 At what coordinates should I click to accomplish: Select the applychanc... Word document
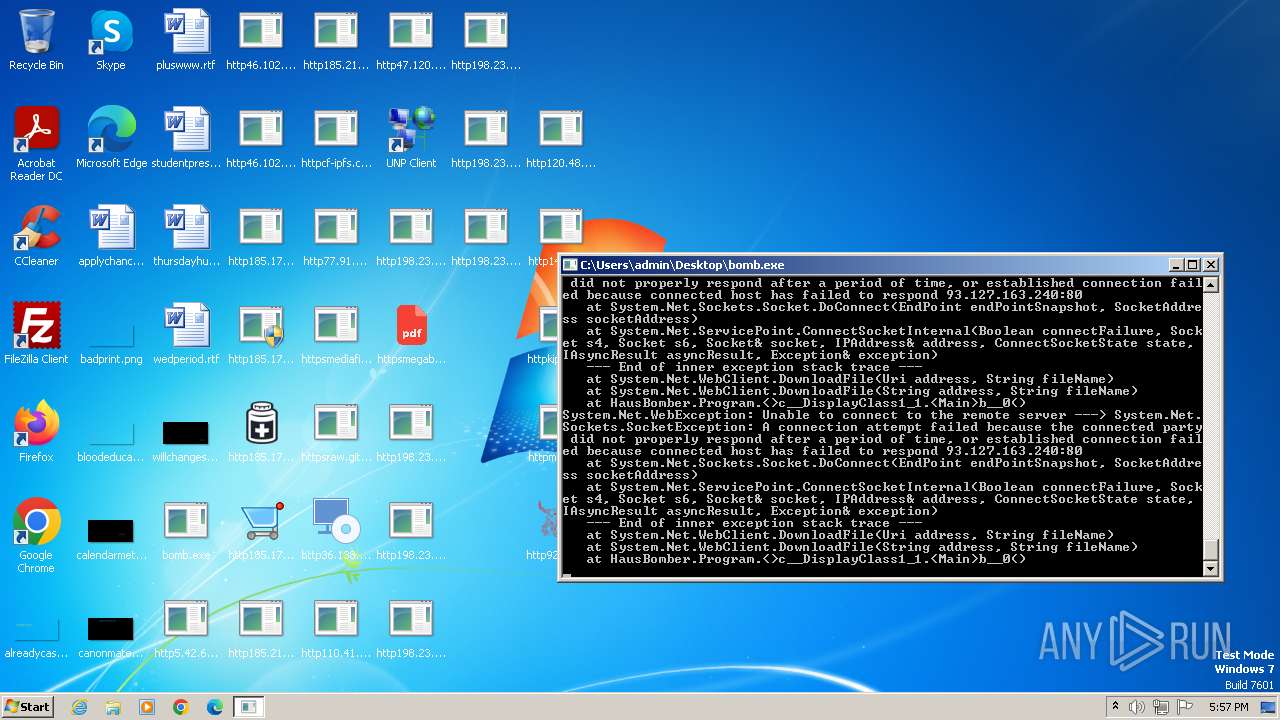(111, 236)
